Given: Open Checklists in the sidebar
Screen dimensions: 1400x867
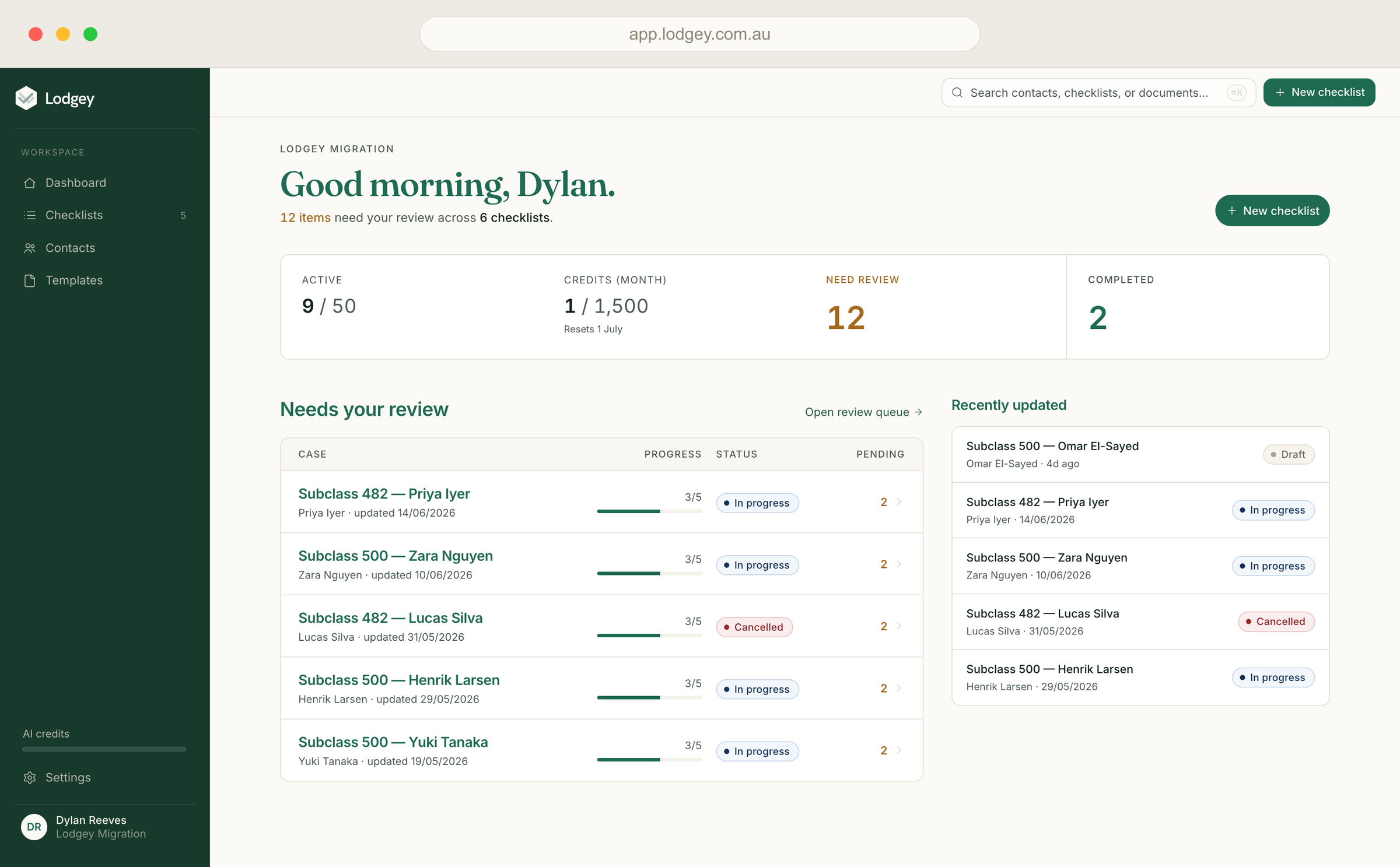Looking at the screenshot, I should (x=105, y=215).
